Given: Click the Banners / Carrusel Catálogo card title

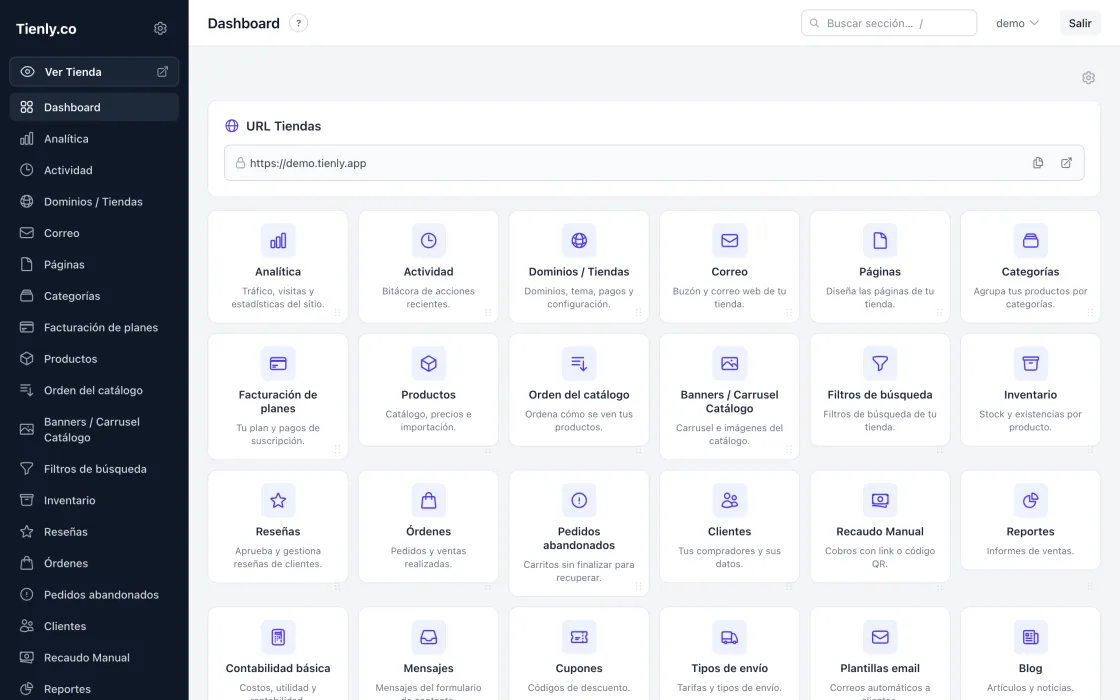Looking at the screenshot, I should pos(729,401).
